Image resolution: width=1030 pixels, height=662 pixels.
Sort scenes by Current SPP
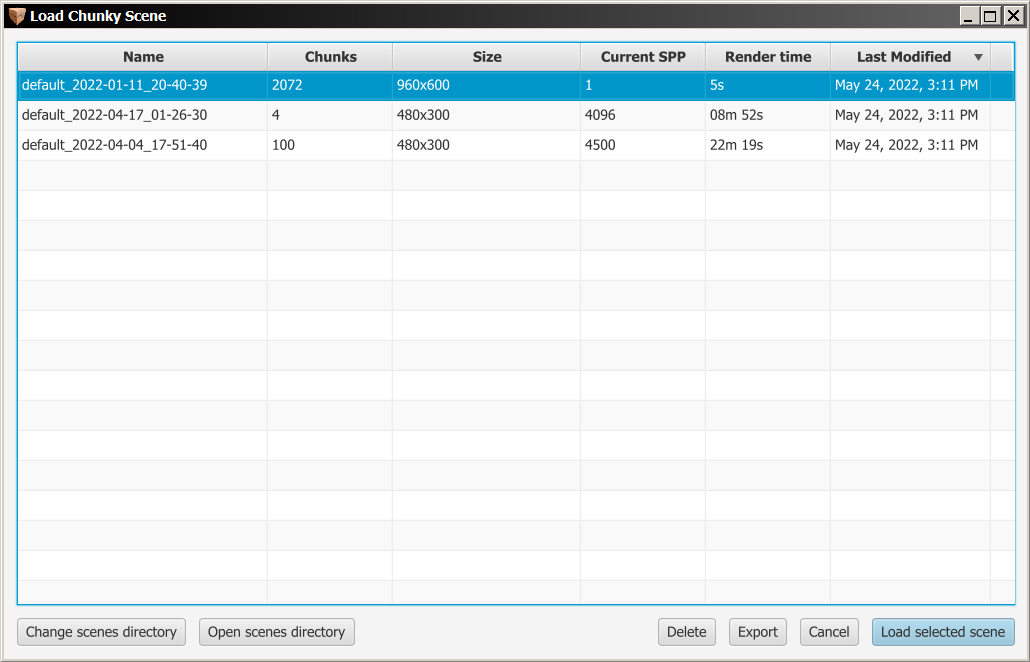tap(643, 57)
